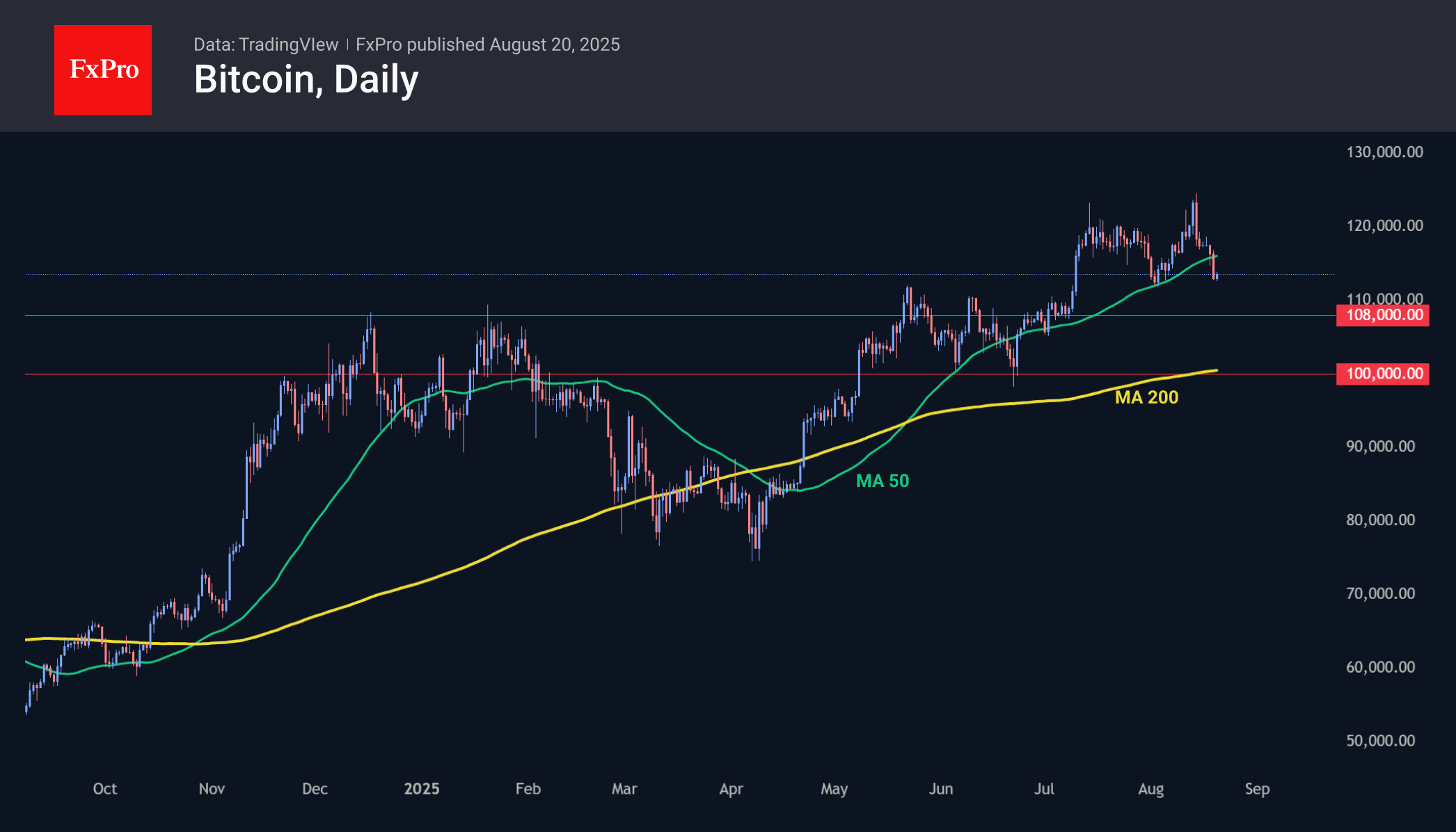This screenshot has width=1456, height=832.
Task: Click the 90,000.00 price axis label
Action: (x=1380, y=446)
